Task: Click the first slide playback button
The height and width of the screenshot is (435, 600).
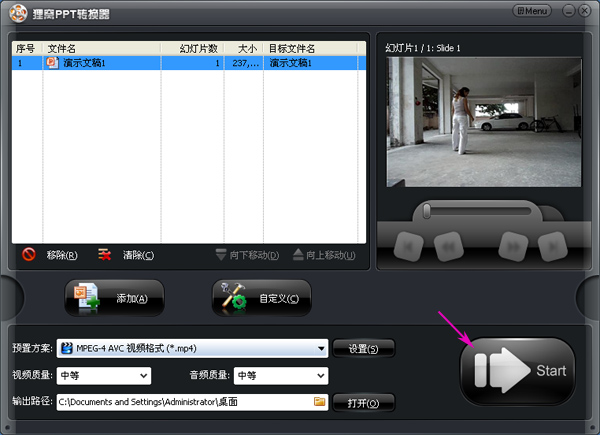Action: (409, 247)
